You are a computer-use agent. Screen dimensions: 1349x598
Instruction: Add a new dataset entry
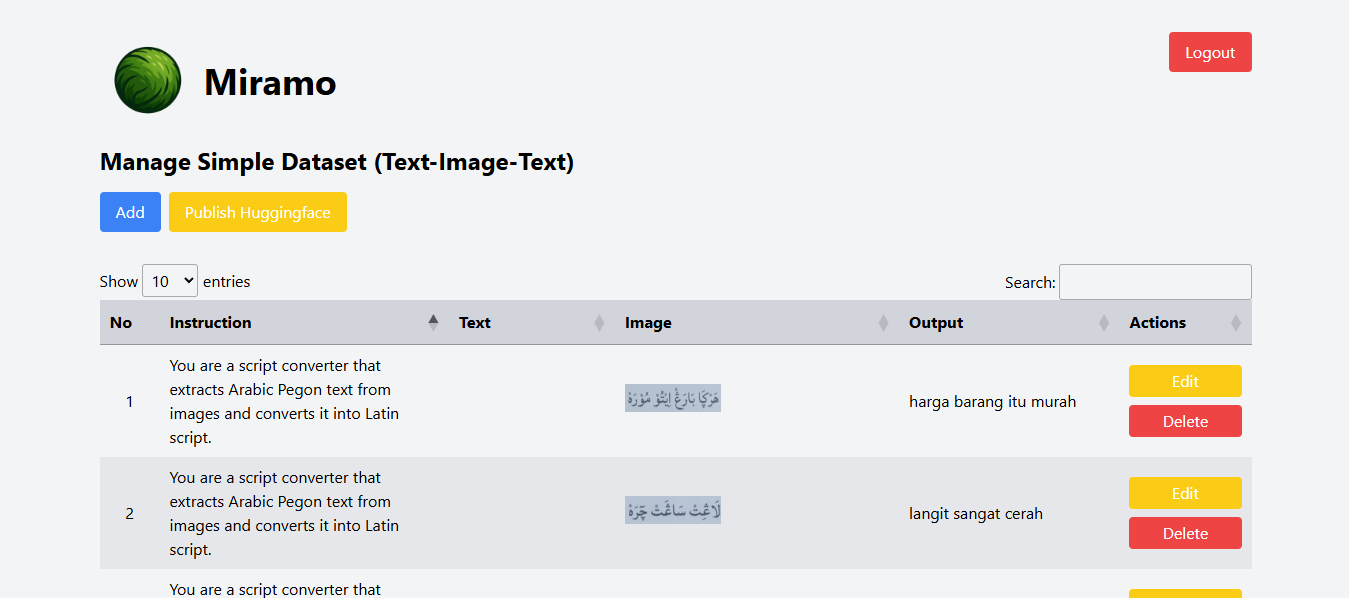tap(130, 212)
